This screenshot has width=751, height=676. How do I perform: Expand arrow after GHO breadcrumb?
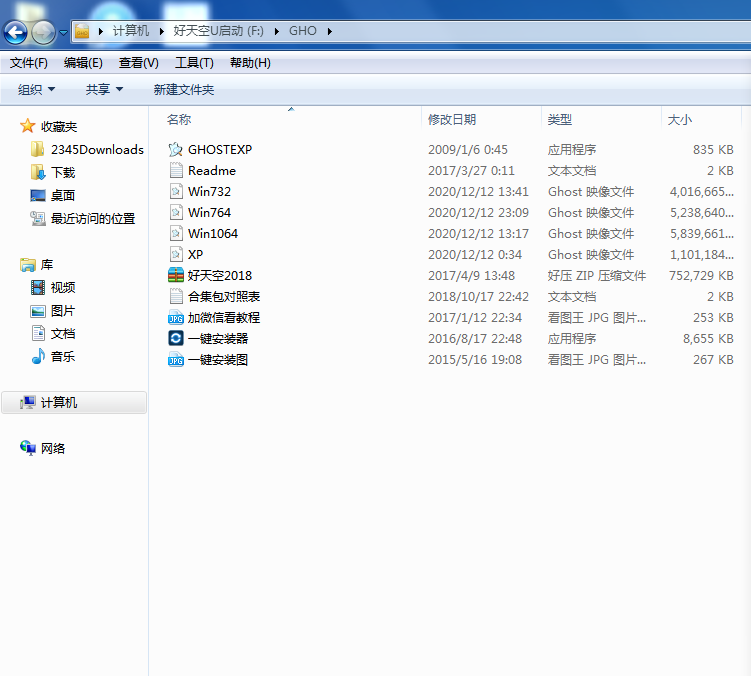(x=330, y=32)
